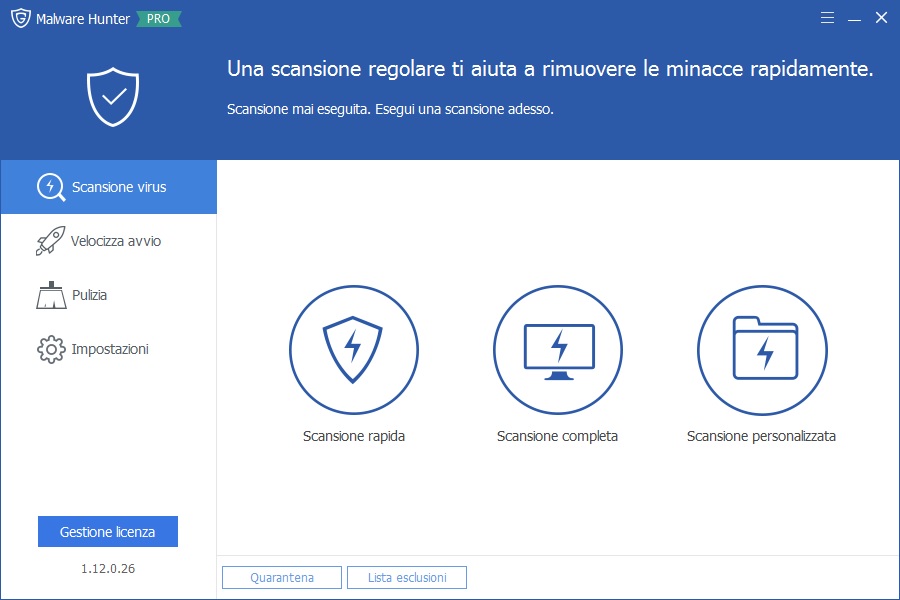Screen dimensions: 900x600
Task: Open the Quarantena list
Action: 282,578
